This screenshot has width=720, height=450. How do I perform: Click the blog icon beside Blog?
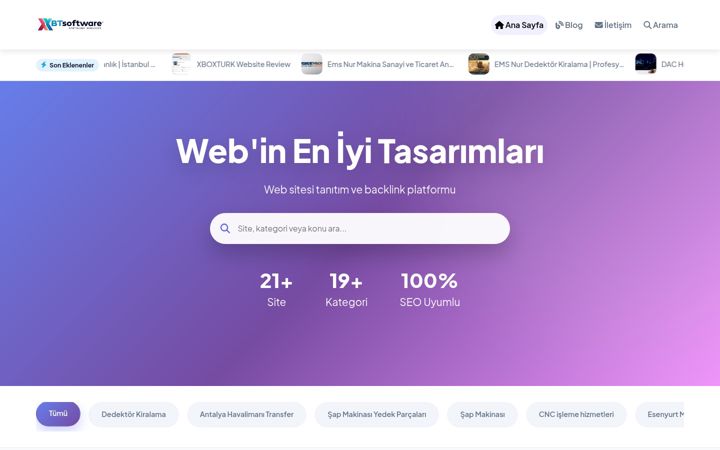tap(559, 25)
